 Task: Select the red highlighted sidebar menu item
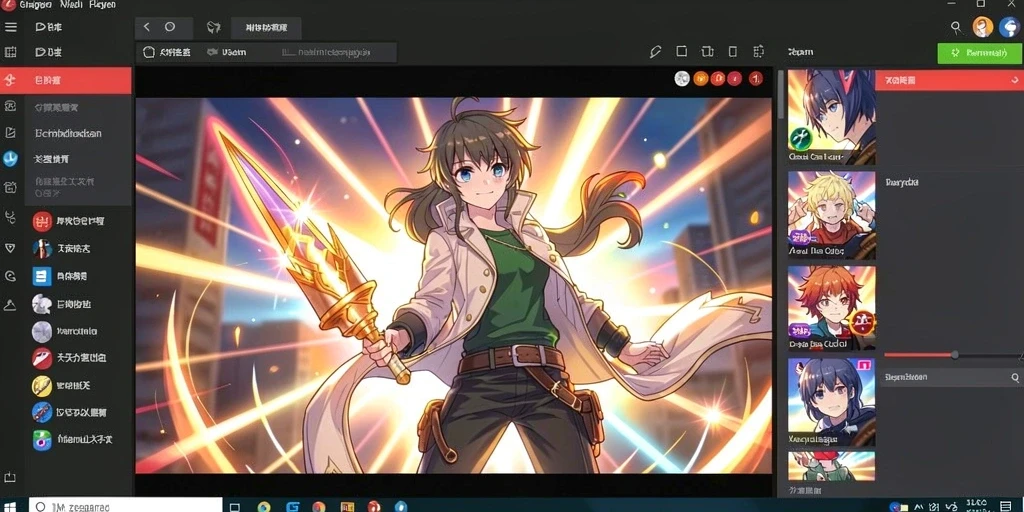(x=66, y=80)
